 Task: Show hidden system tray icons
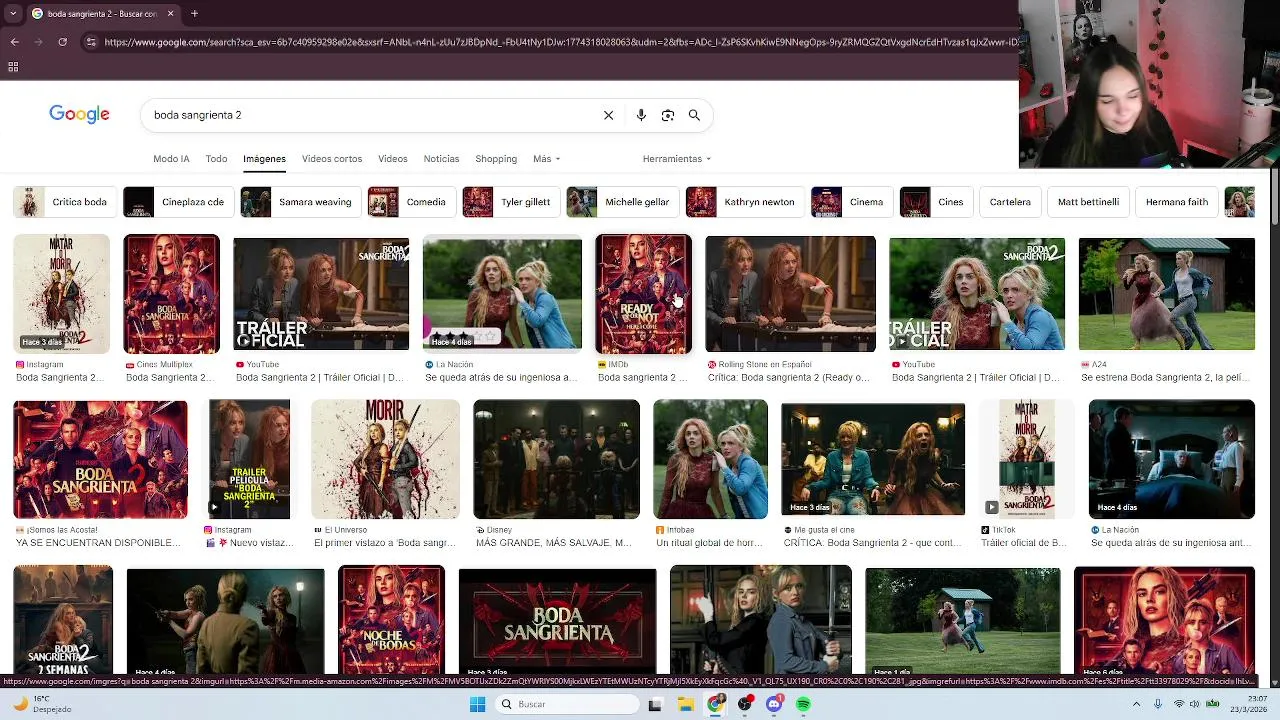(1136, 704)
